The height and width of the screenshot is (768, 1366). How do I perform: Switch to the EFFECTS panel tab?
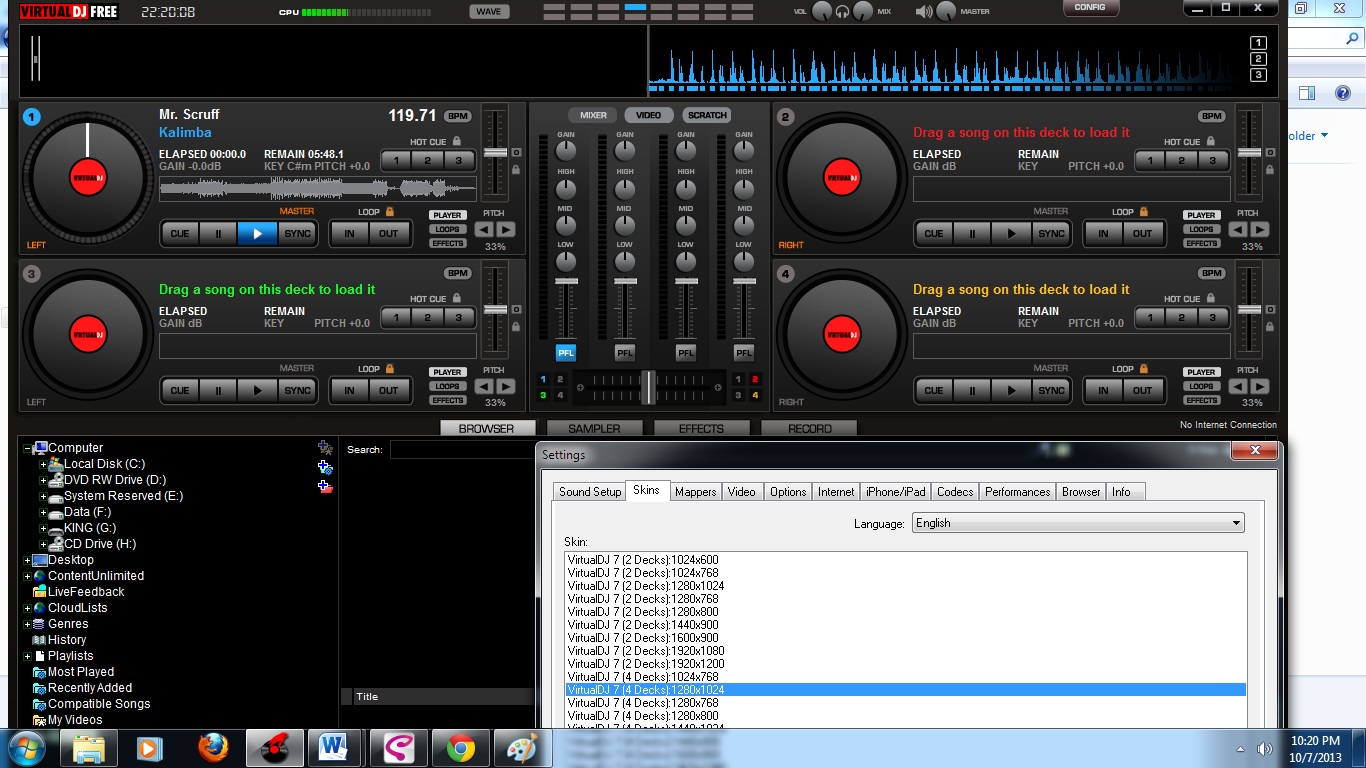[x=701, y=428]
